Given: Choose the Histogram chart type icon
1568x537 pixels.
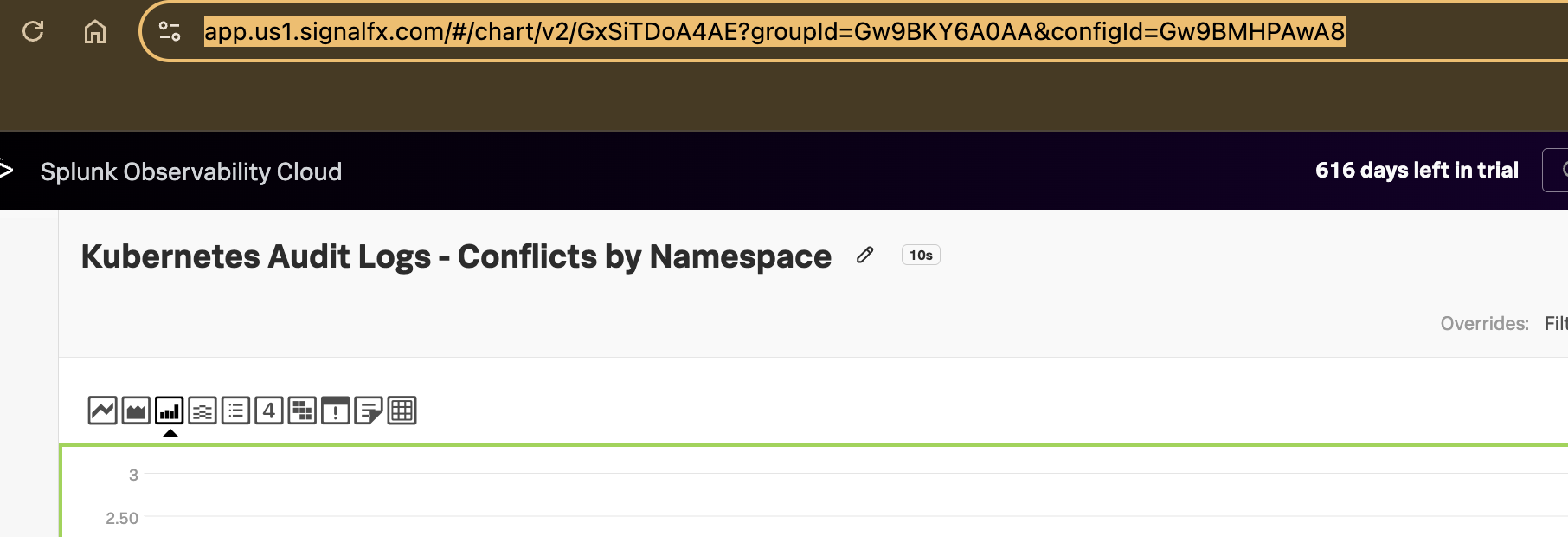Looking at the screenshot, I should pyautogui.click(x=203, y=411).
